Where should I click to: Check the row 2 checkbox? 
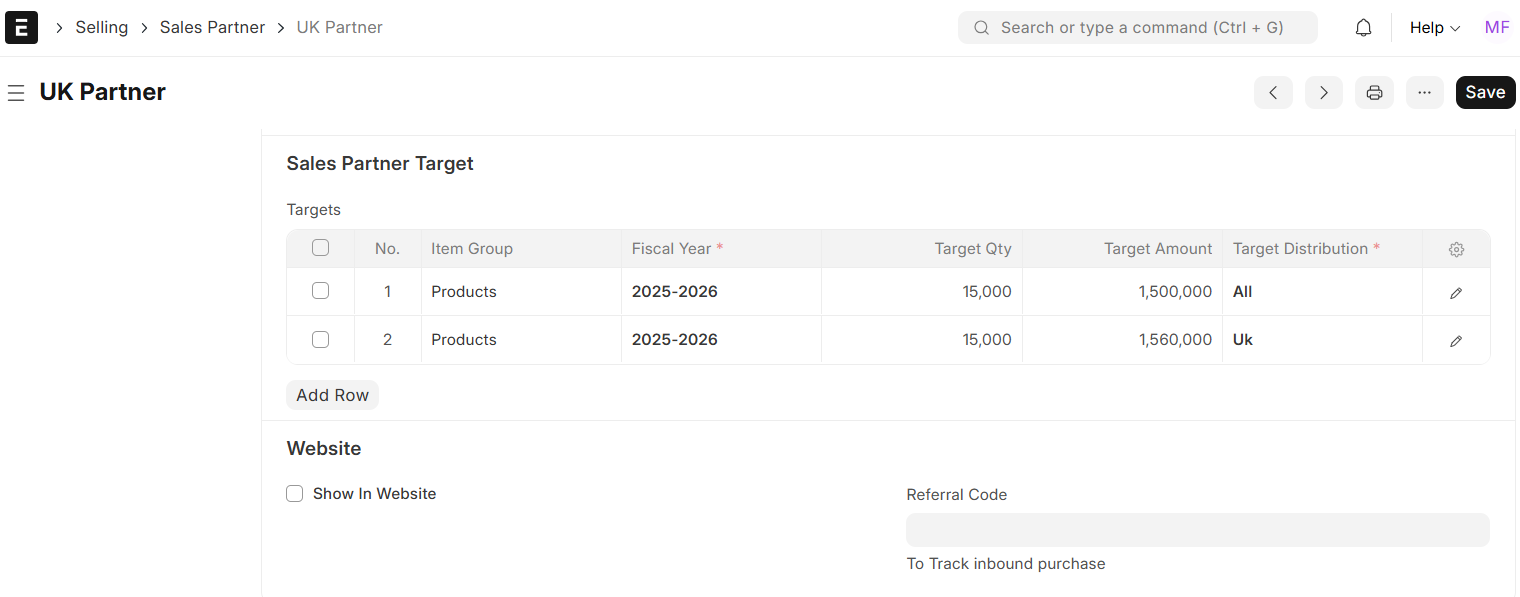pos(320,339)
